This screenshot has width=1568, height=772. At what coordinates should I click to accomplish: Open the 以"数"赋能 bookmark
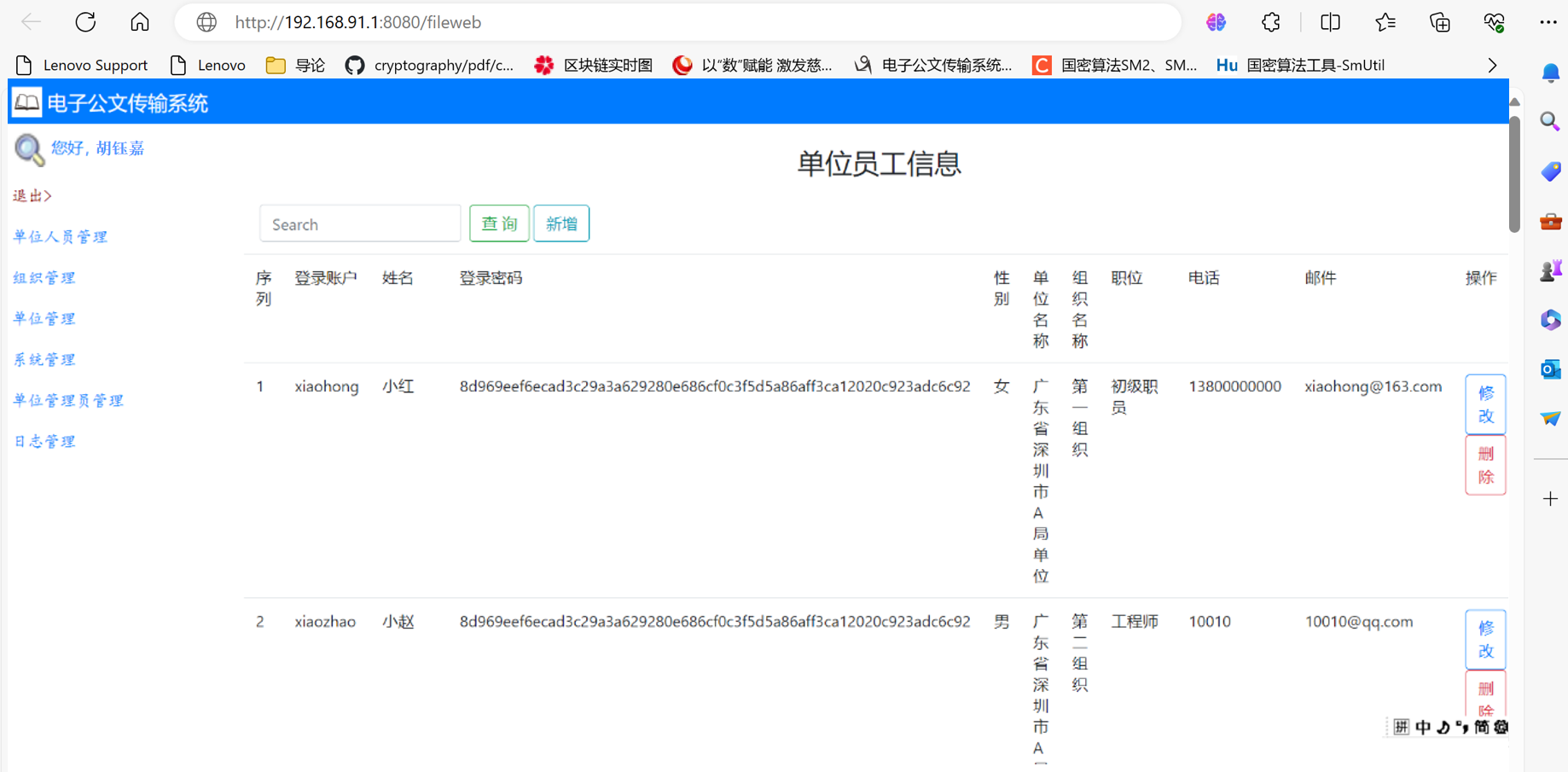pos(752,65)
